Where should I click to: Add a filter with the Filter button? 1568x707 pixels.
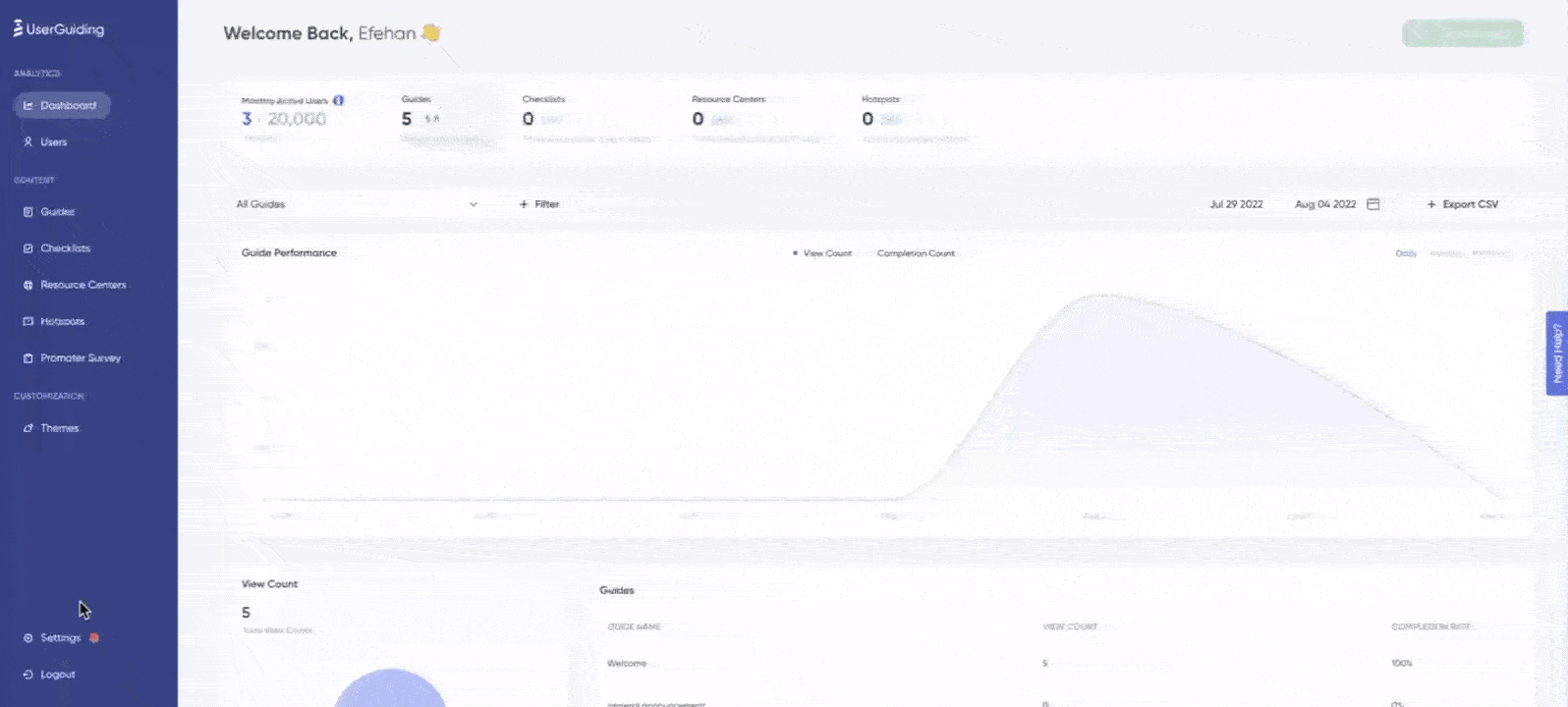[539, 204]
